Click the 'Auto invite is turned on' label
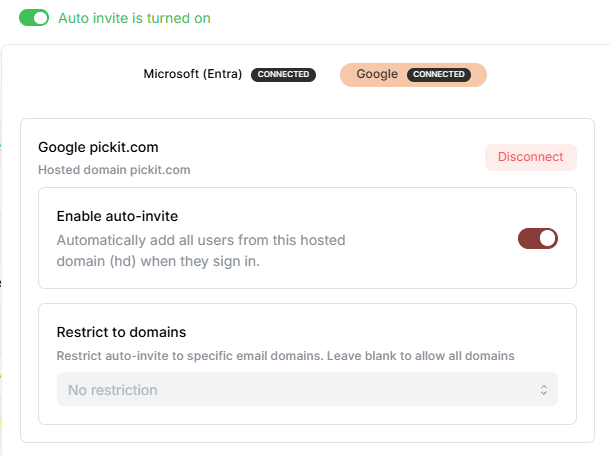The height and width of the screenshot is (457, 610). (x=134, y=18)
